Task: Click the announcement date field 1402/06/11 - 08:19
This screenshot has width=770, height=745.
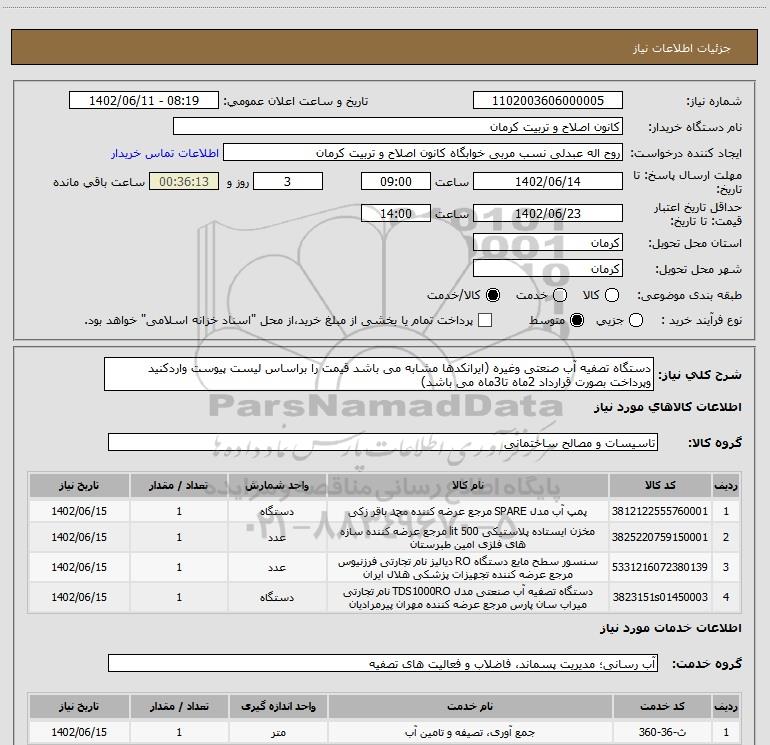Action: pyautogui.click(x=144, y=100)
